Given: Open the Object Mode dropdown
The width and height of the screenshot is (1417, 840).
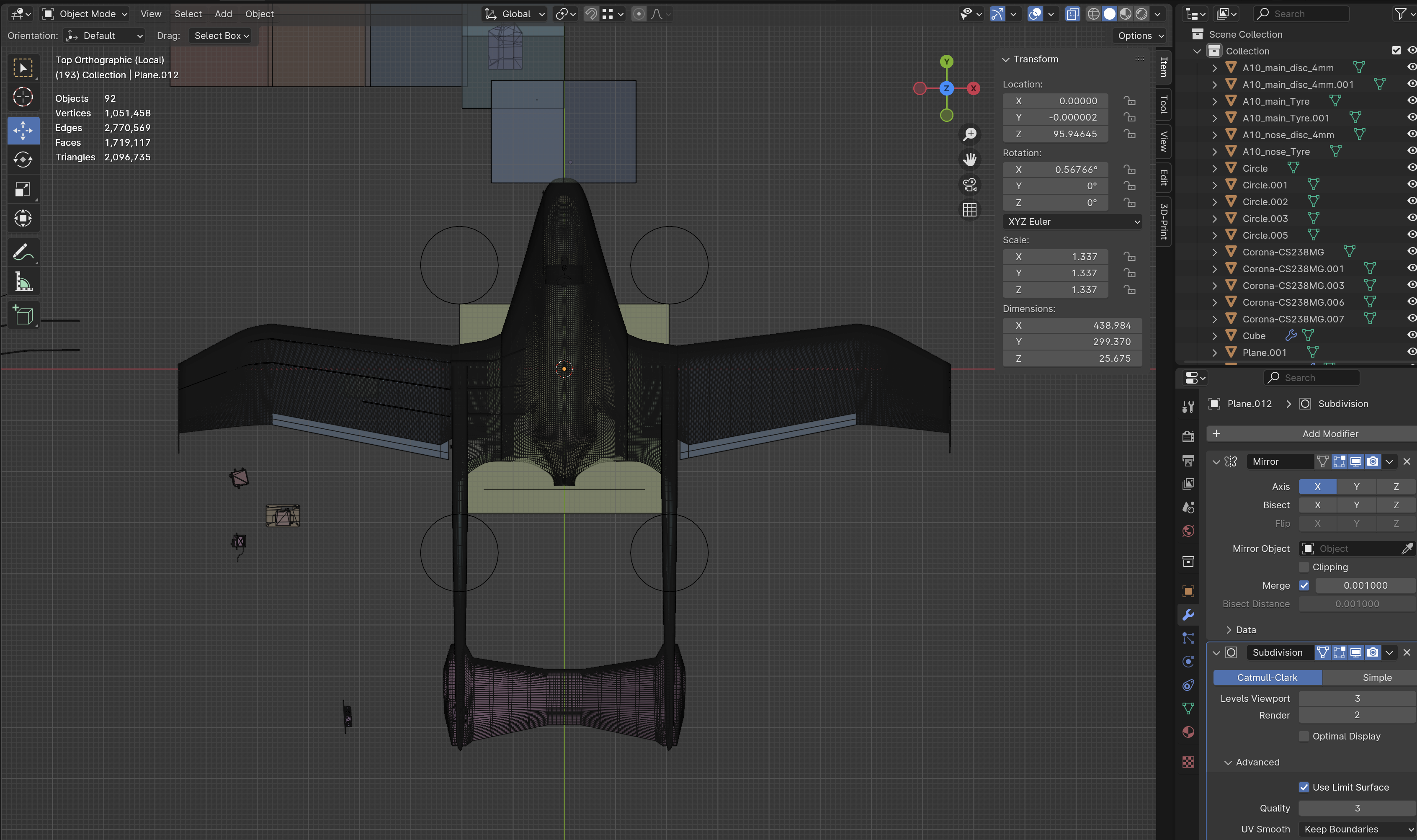Looking at the screenshot, I should (86, 13).
